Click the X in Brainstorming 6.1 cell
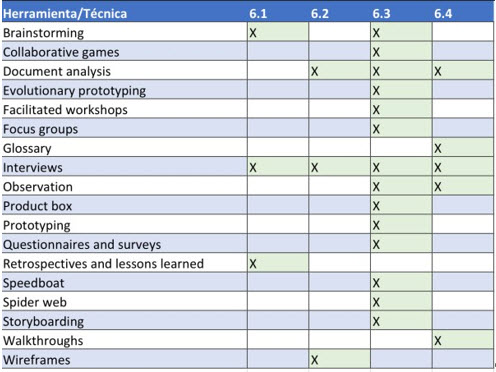Viewport: 496px width, 372px height. pos(253,33)
